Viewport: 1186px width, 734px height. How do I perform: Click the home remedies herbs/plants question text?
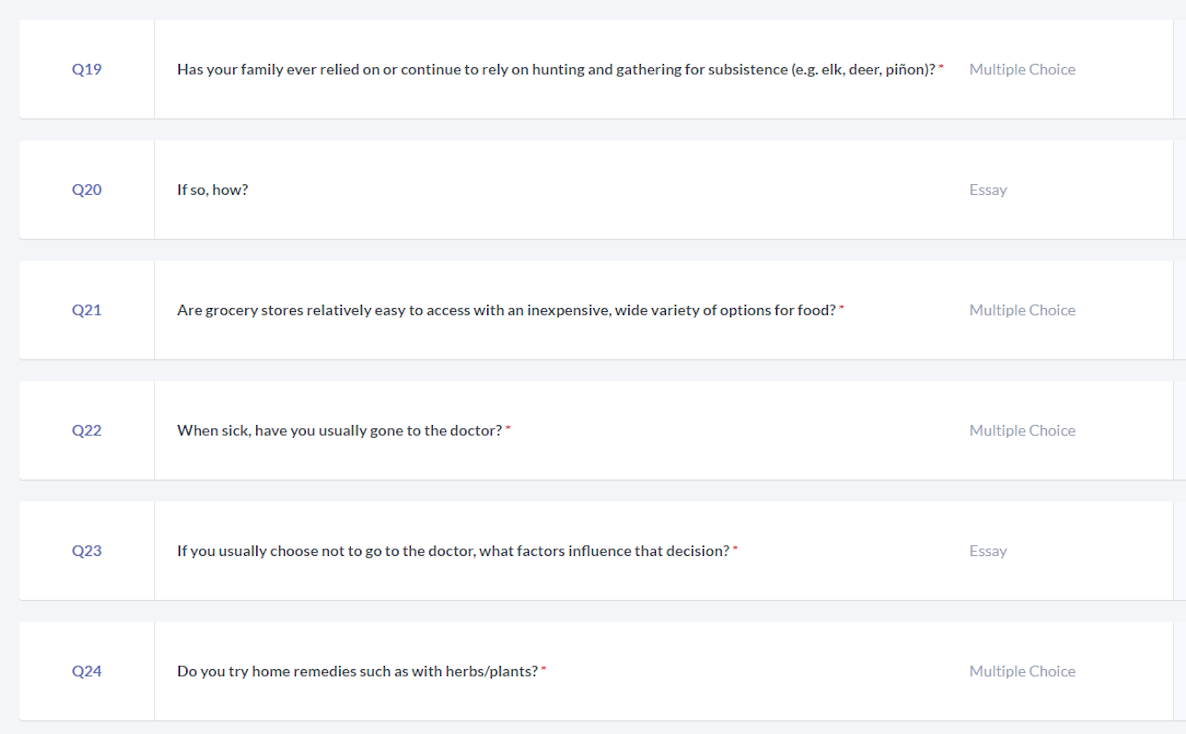tap(357, 671)
